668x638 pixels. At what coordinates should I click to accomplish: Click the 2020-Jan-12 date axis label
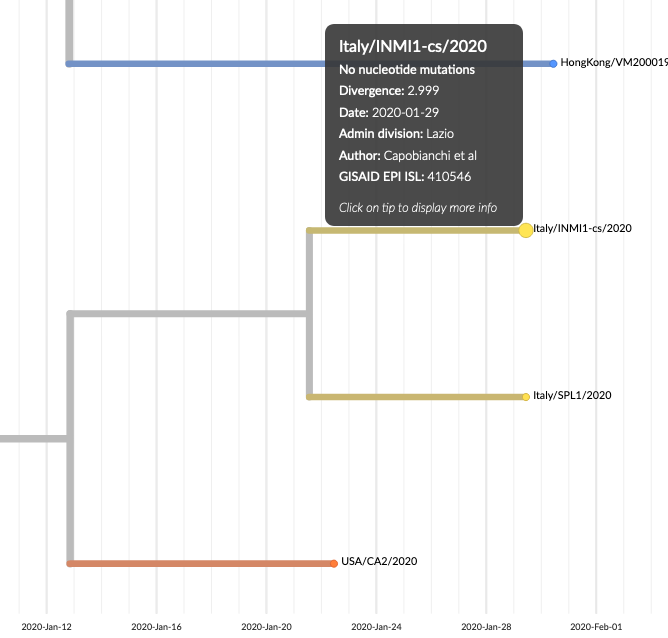(x=46, y=627)
